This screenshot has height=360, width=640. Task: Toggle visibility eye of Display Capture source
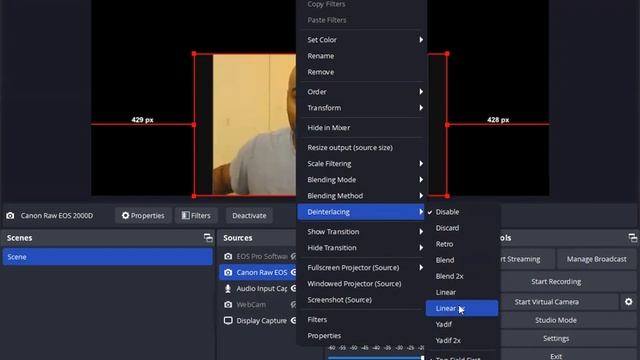(x=293, y=320)
